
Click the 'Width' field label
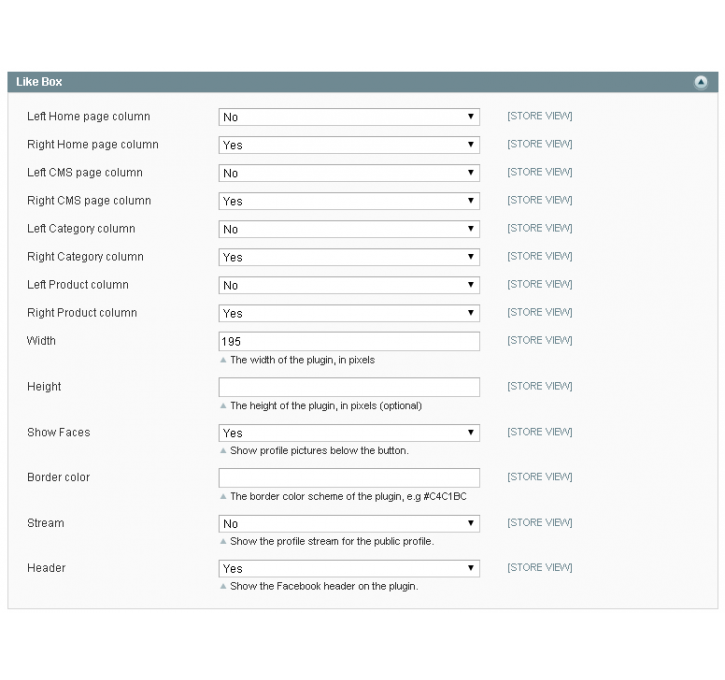coord(41,341)
